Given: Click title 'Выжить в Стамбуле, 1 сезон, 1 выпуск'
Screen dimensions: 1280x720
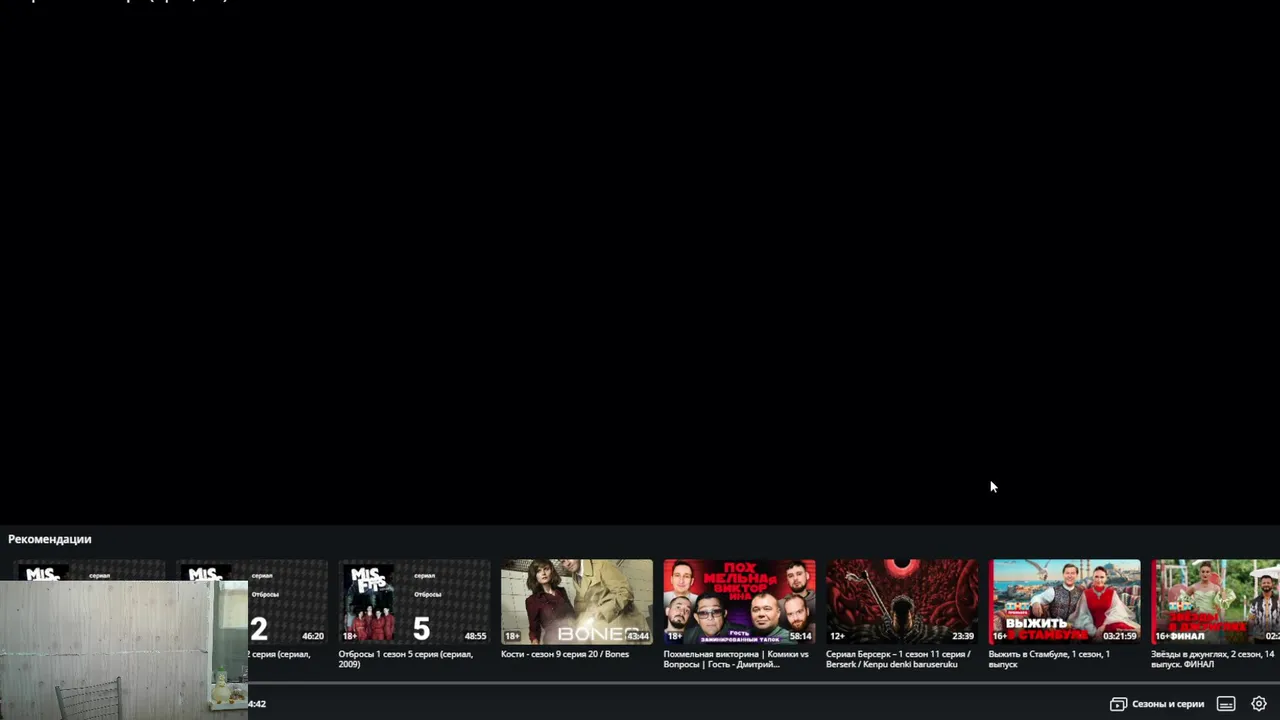Looking at the screenshot, I should click(x=1049, y=659).
